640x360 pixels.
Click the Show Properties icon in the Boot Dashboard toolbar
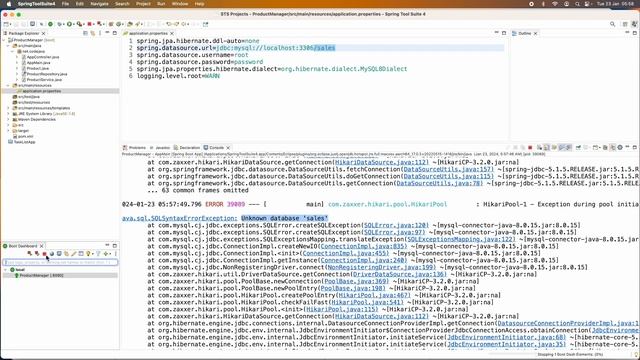(x=81, y=253)
